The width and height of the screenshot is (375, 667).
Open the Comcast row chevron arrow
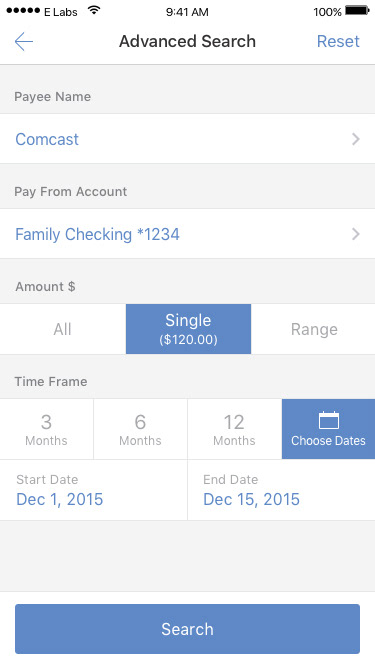tap(356, 139)
